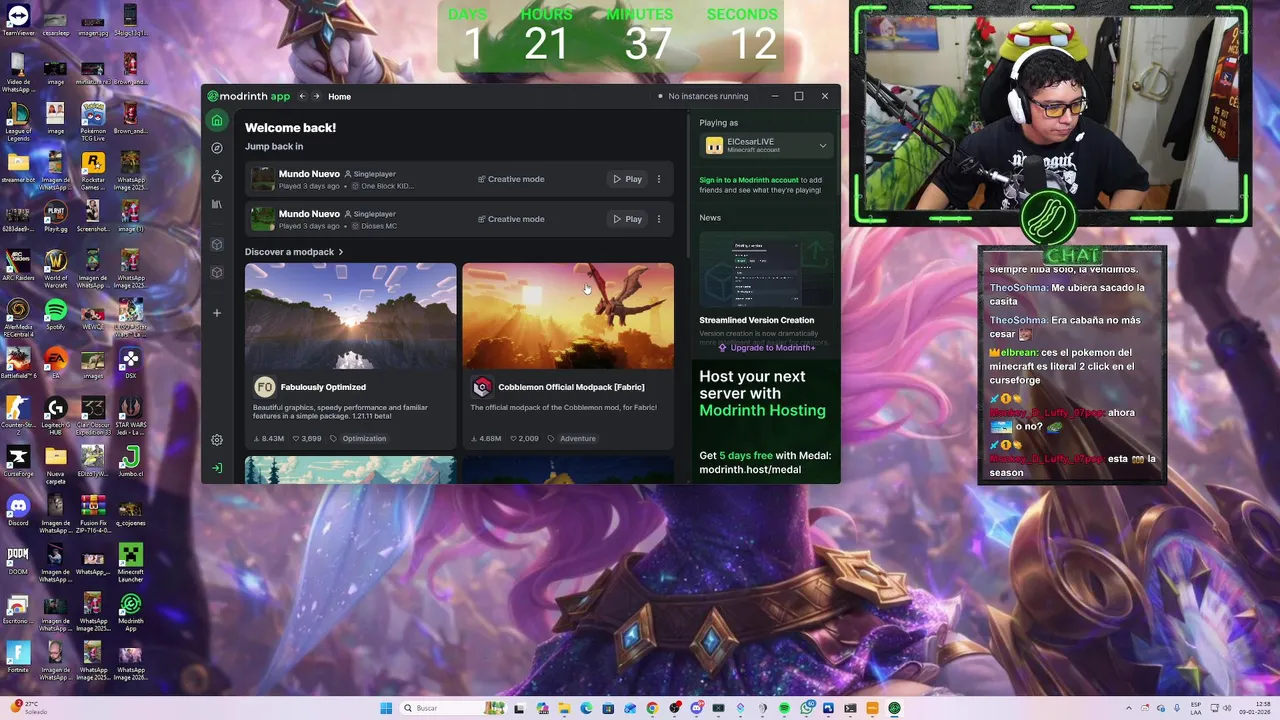Open more options for Dioses MC world row

click(x=659, y=219)
